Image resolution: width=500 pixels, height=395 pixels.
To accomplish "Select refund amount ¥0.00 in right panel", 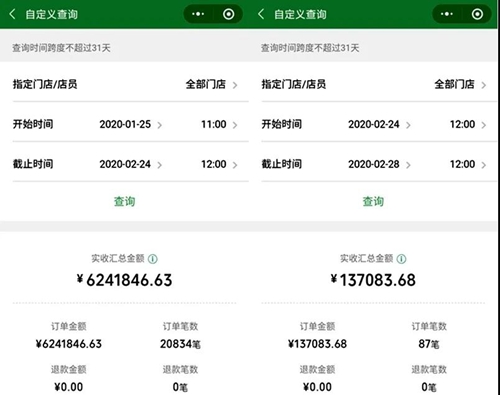I will 317,387.
